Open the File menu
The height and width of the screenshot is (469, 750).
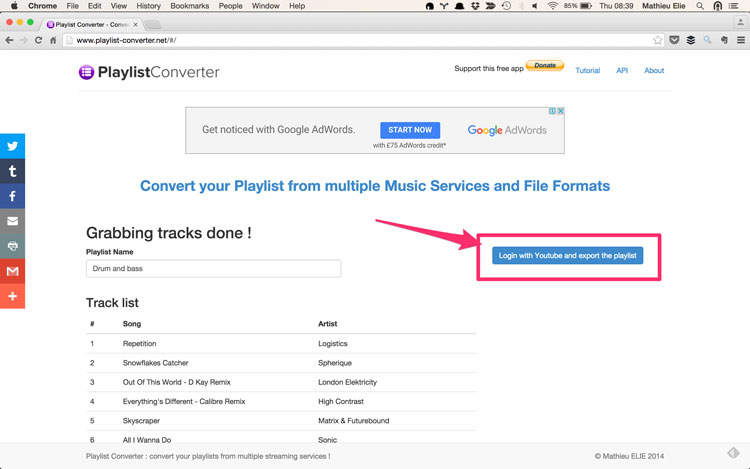click(x=73, y=6)
